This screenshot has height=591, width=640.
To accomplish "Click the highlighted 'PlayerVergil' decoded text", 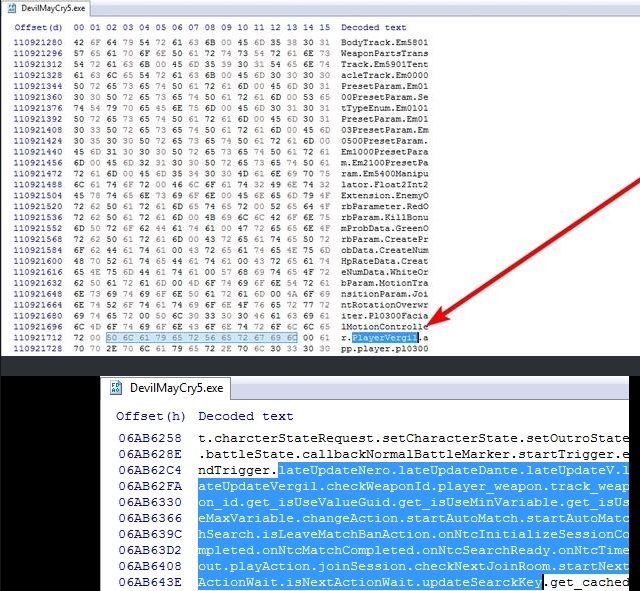I will (x=385, y=338).
